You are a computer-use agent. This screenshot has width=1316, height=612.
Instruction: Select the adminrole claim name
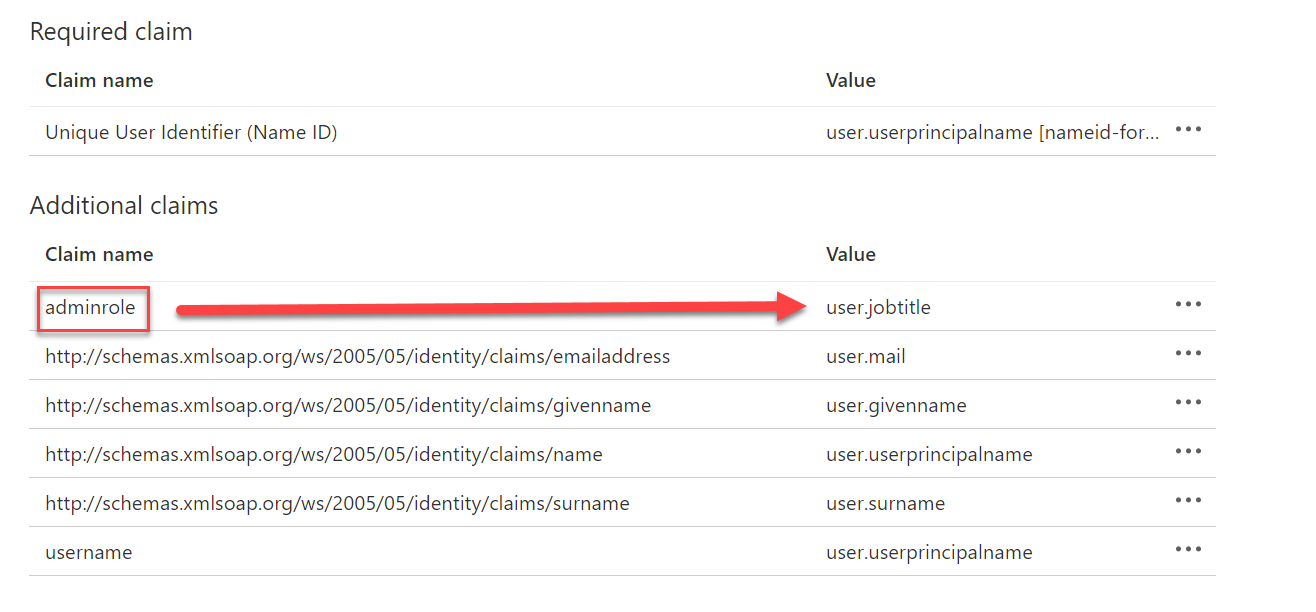[90, 308]
